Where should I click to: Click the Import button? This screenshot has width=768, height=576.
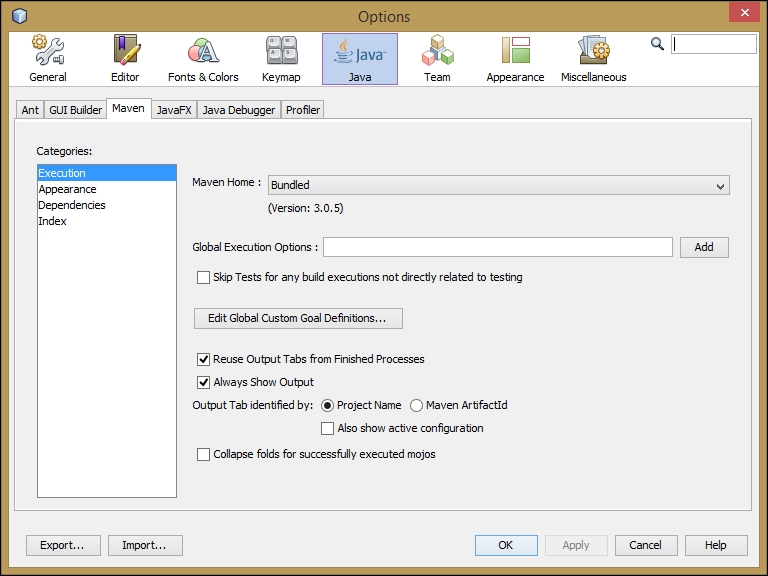[x=145, y=545]
